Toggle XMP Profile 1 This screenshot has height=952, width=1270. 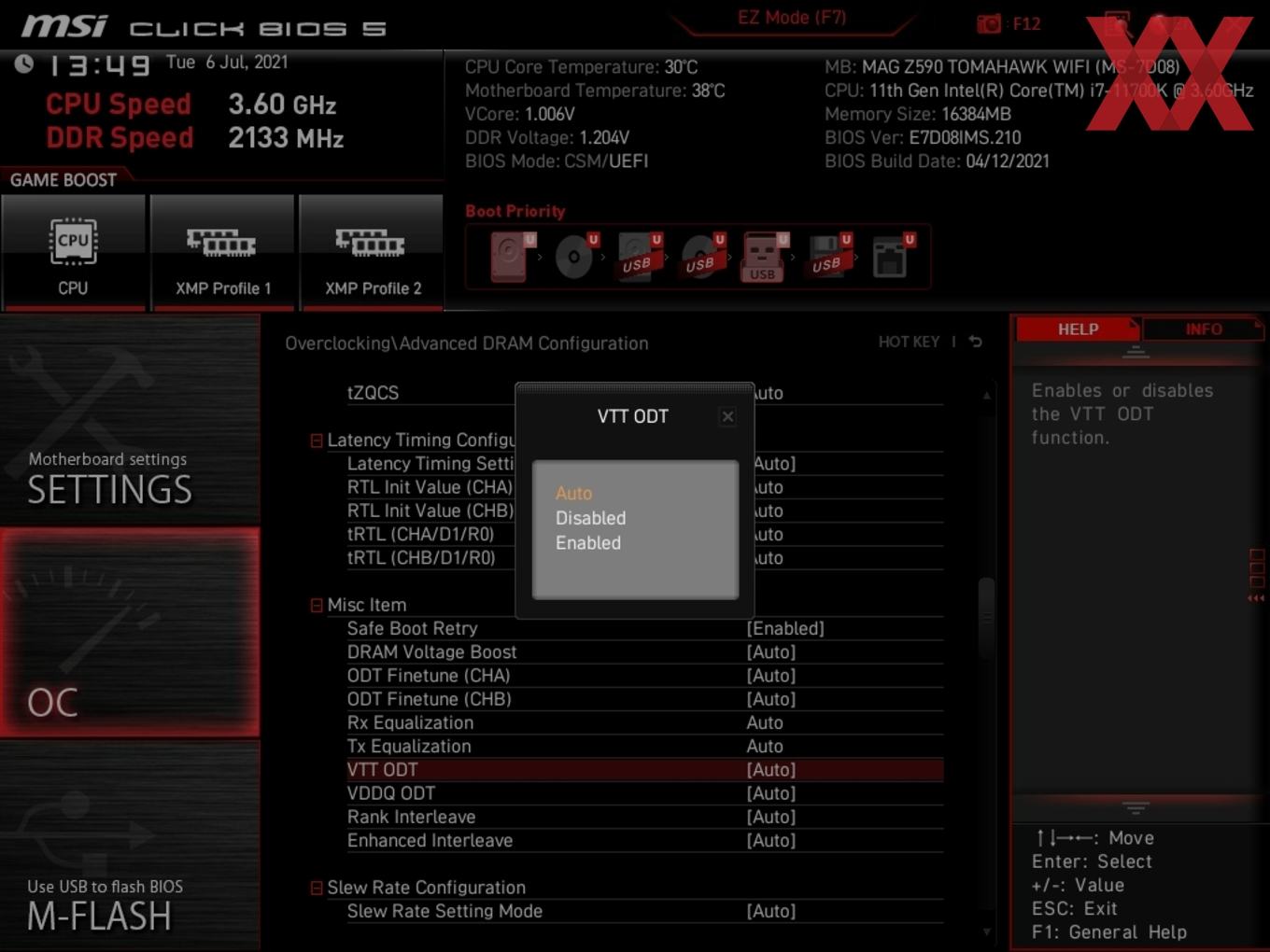click(222, 251)
